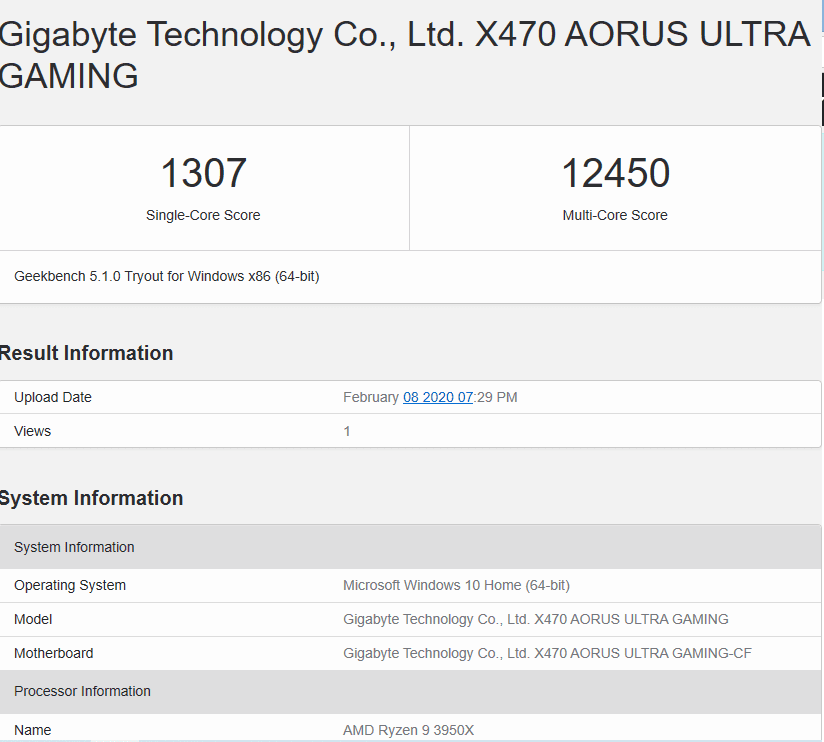Click the large 'System Information' section heading
Viewport: 824px width, 742px height.
point(91,498)
